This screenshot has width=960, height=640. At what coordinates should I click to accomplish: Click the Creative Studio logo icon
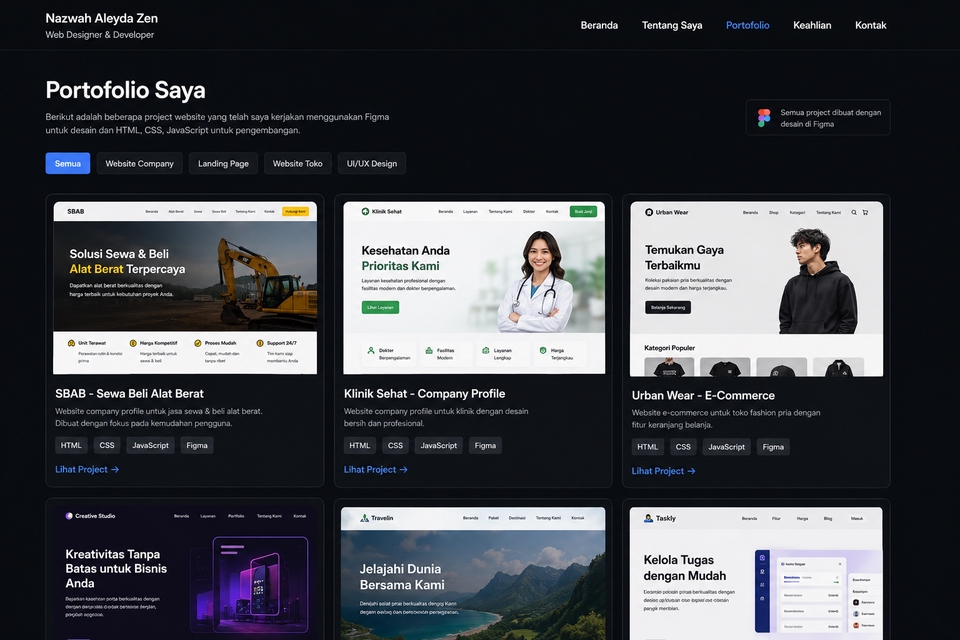pos(69,516)
